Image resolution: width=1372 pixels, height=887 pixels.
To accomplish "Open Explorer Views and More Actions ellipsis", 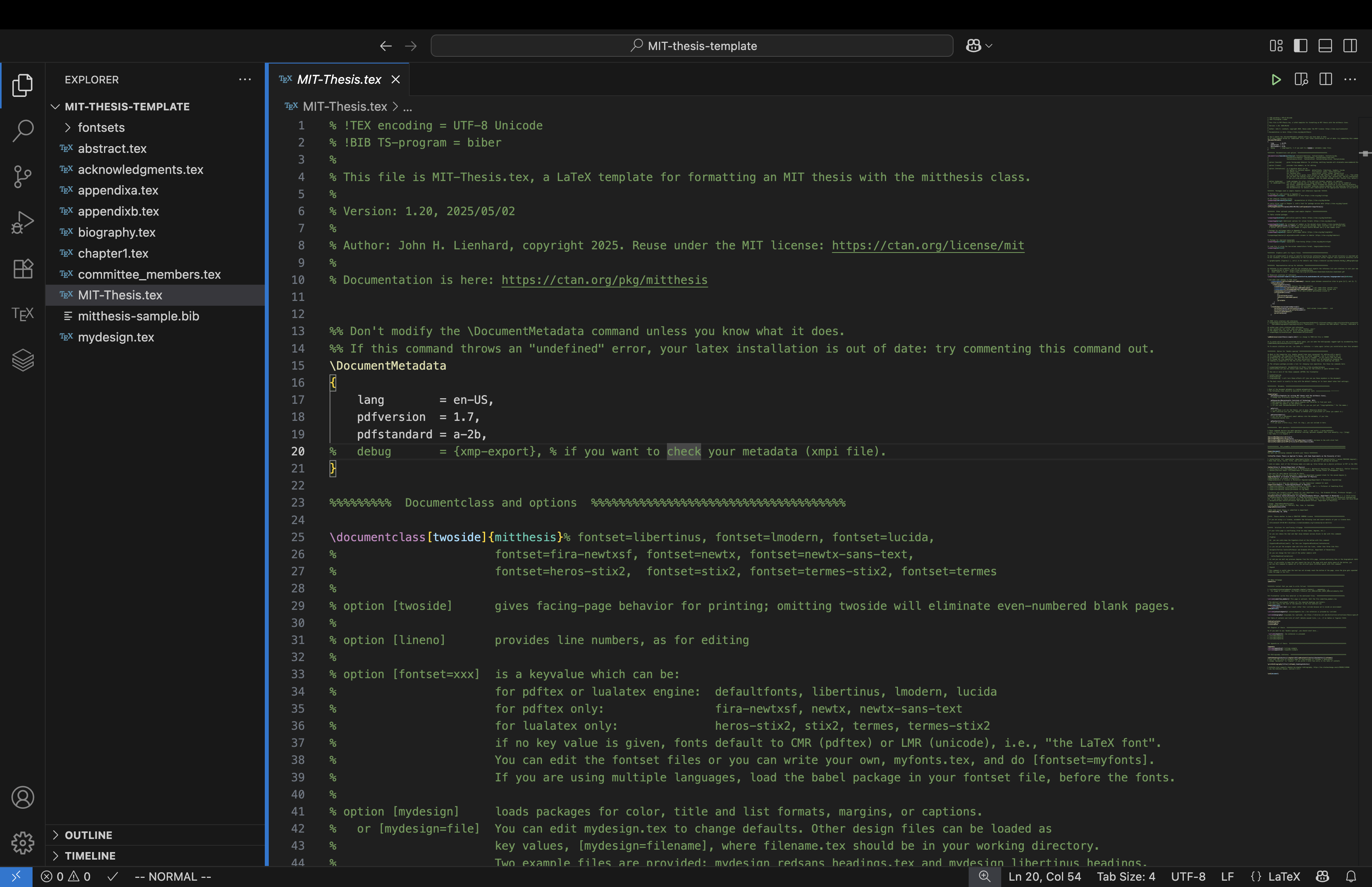I will pos(245,79).
